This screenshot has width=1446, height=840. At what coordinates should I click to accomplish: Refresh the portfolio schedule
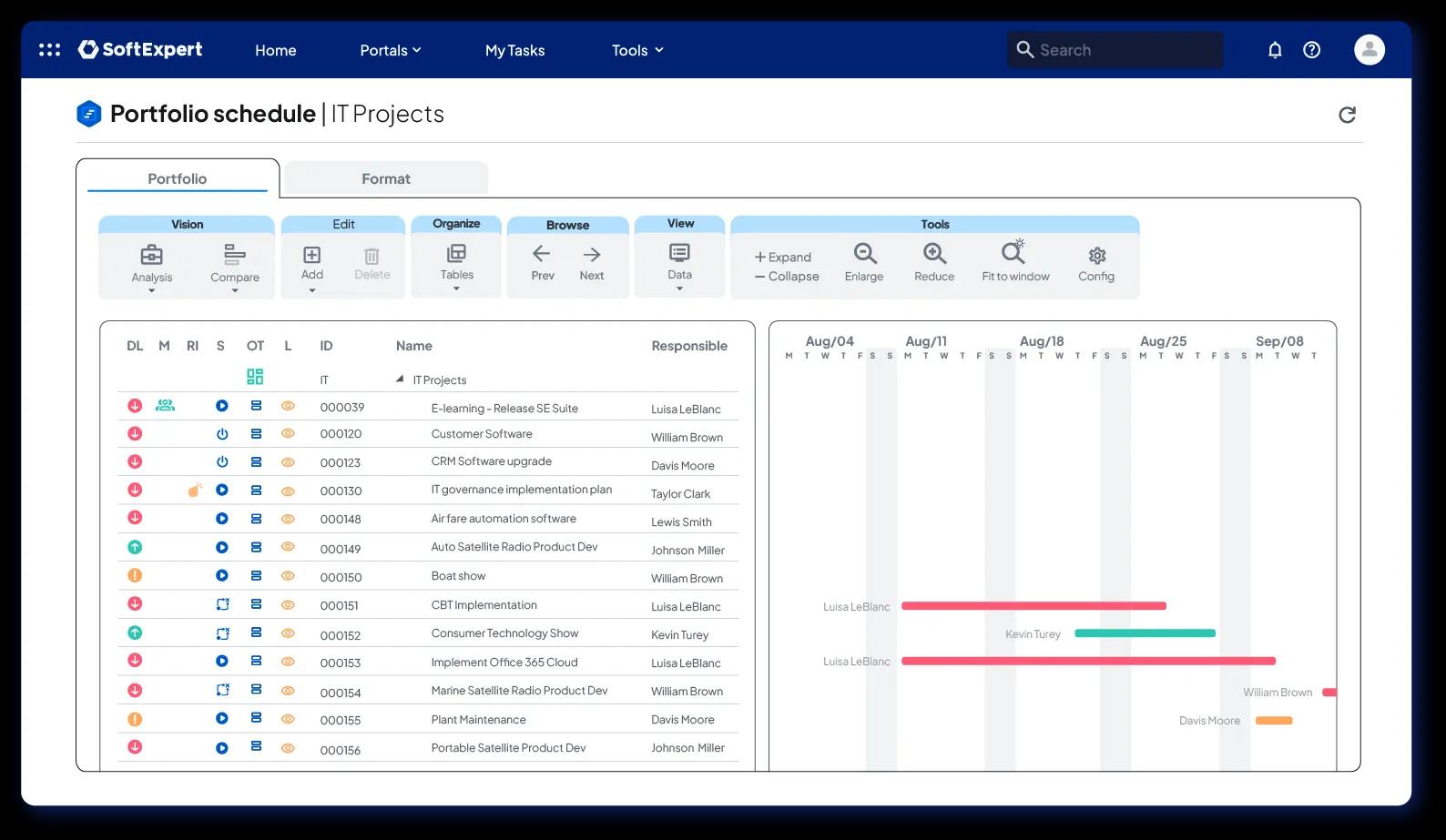(x=1348, y=115)
